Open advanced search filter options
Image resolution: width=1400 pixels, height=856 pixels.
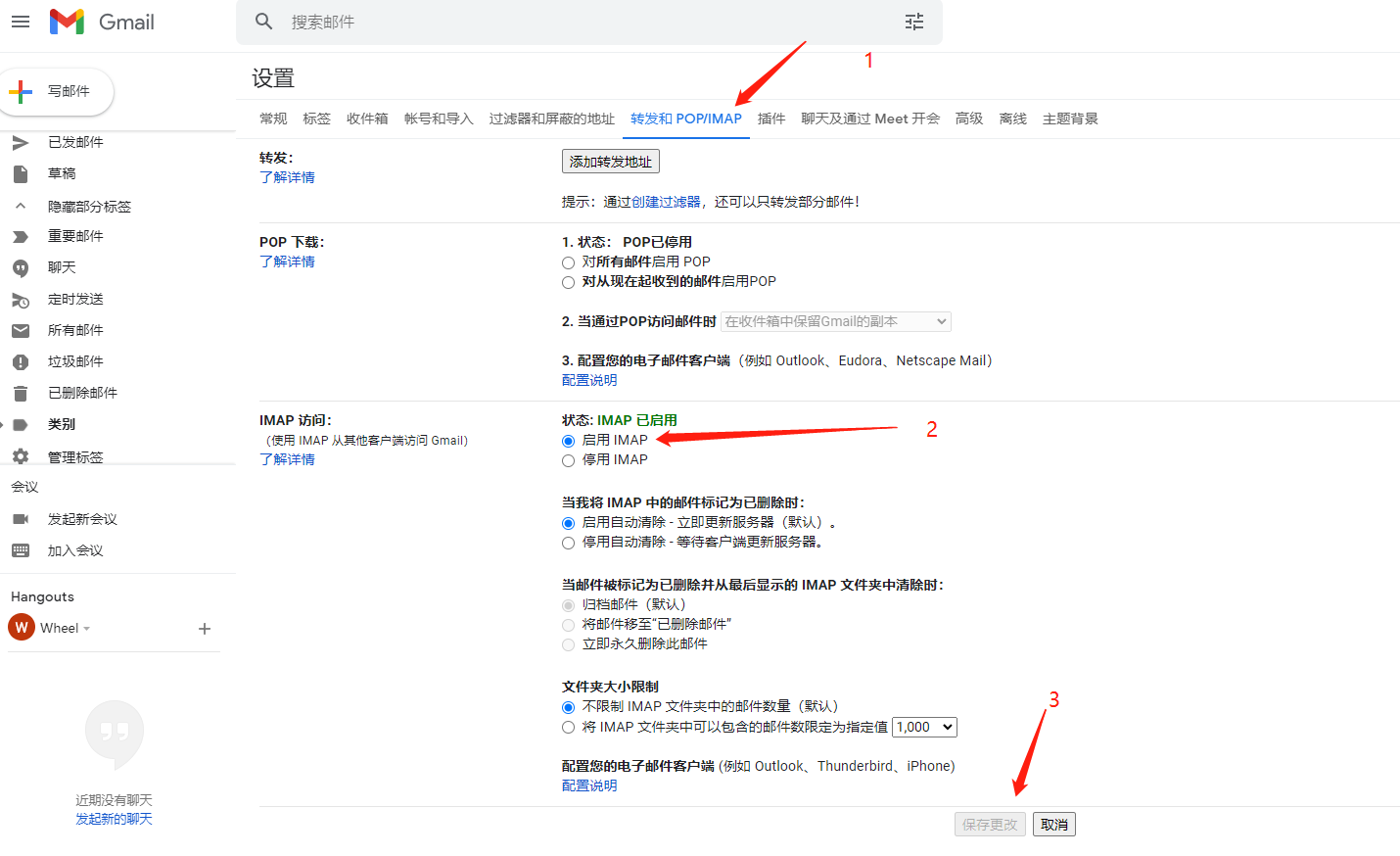(x=913, y=22)
